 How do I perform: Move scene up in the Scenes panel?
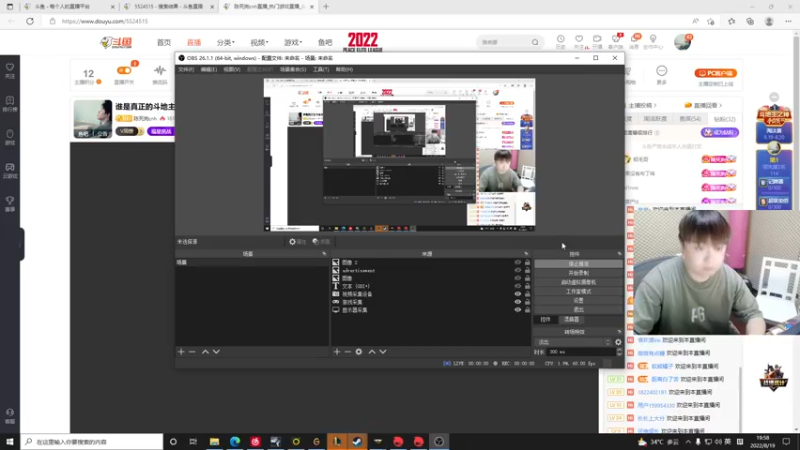click(x=205, y=352)
